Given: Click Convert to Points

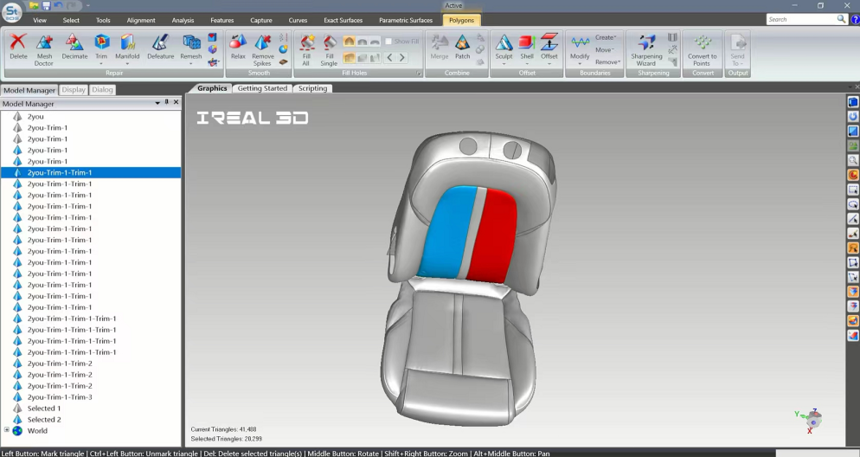Looking at the screenshot, I should pos(703,49).
